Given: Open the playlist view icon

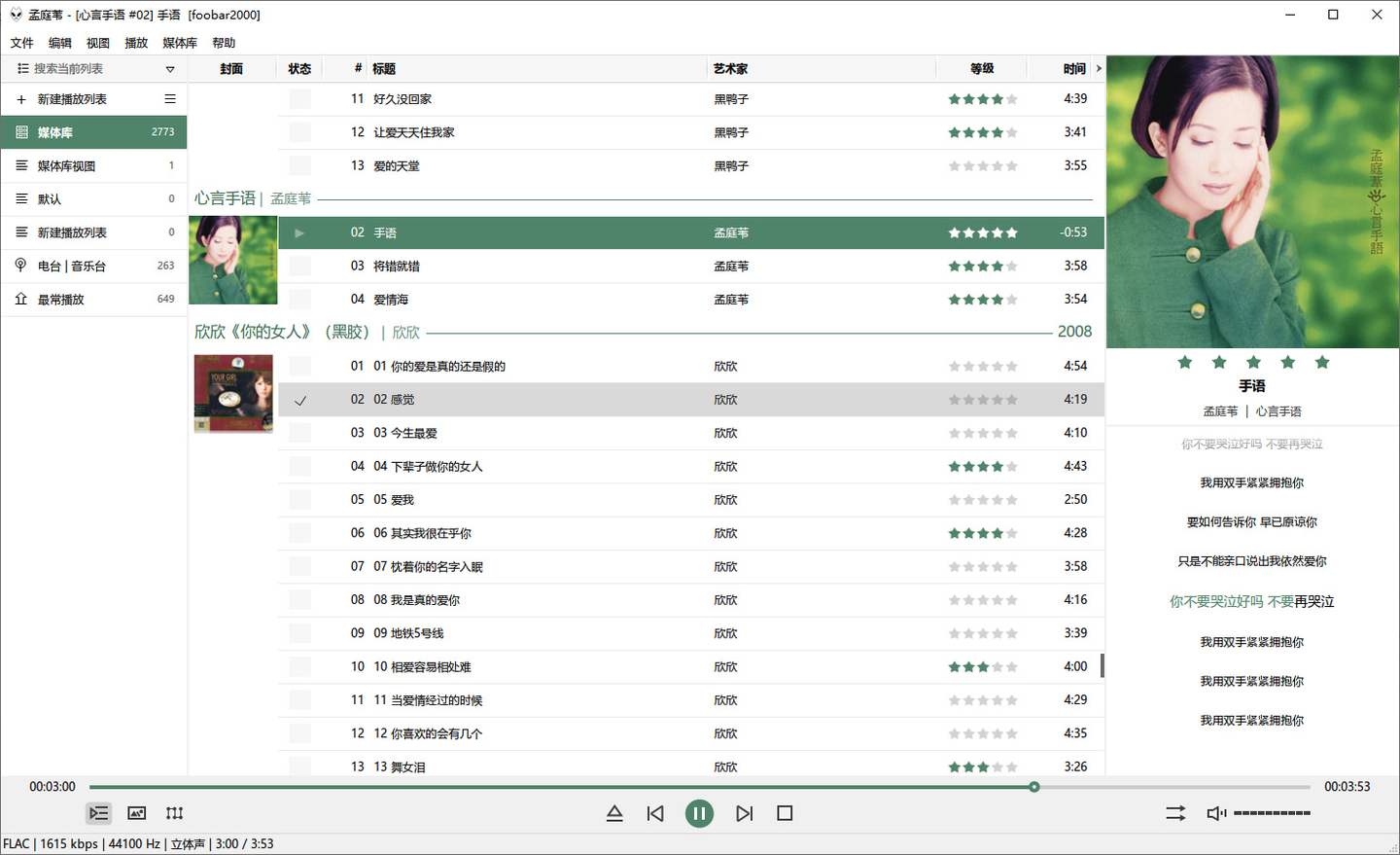Looking at the screenshot, I should pos(98,813).
